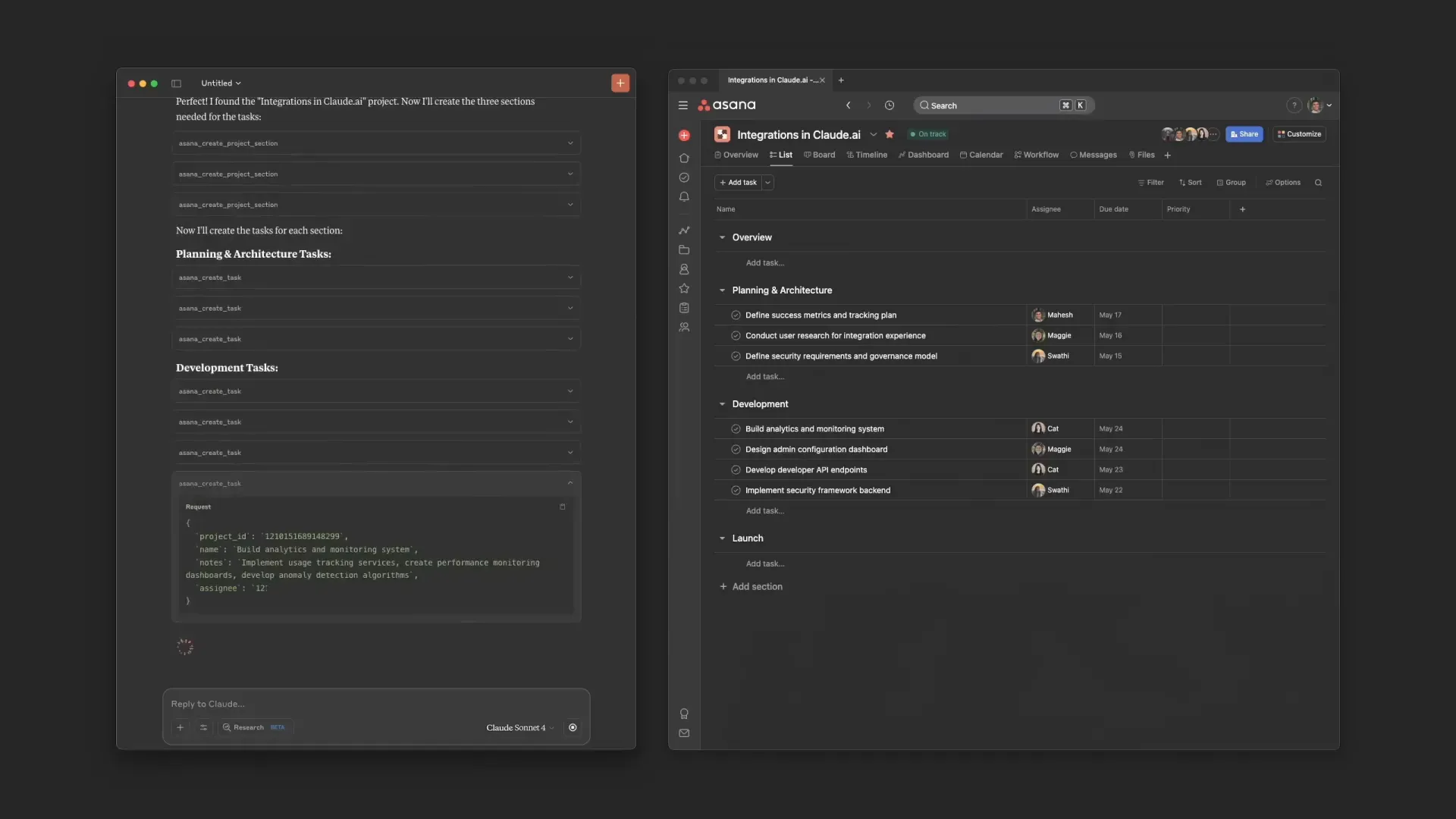Open My Tasks checkmark icon in sidebar
The image size is (1456, 819).
(684, 177)
